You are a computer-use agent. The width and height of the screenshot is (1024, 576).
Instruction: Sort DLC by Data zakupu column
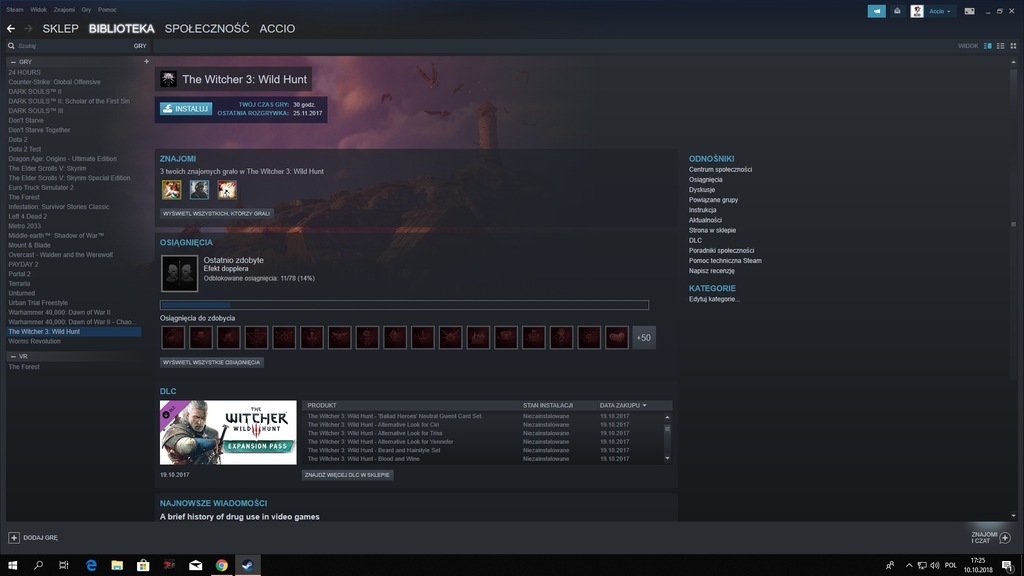(623, 406)
